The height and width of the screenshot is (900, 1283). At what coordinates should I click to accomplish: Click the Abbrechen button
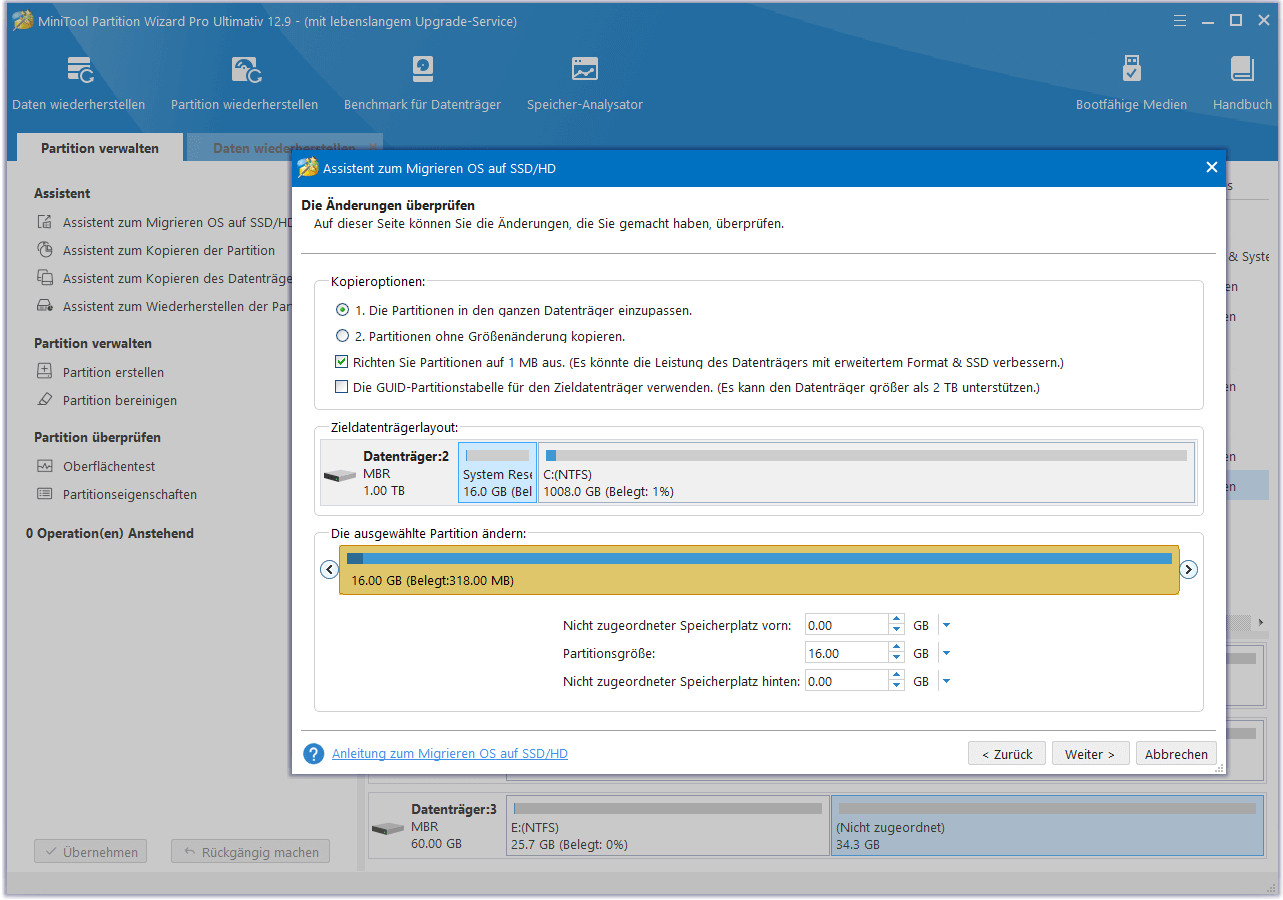pos(1176,754)
